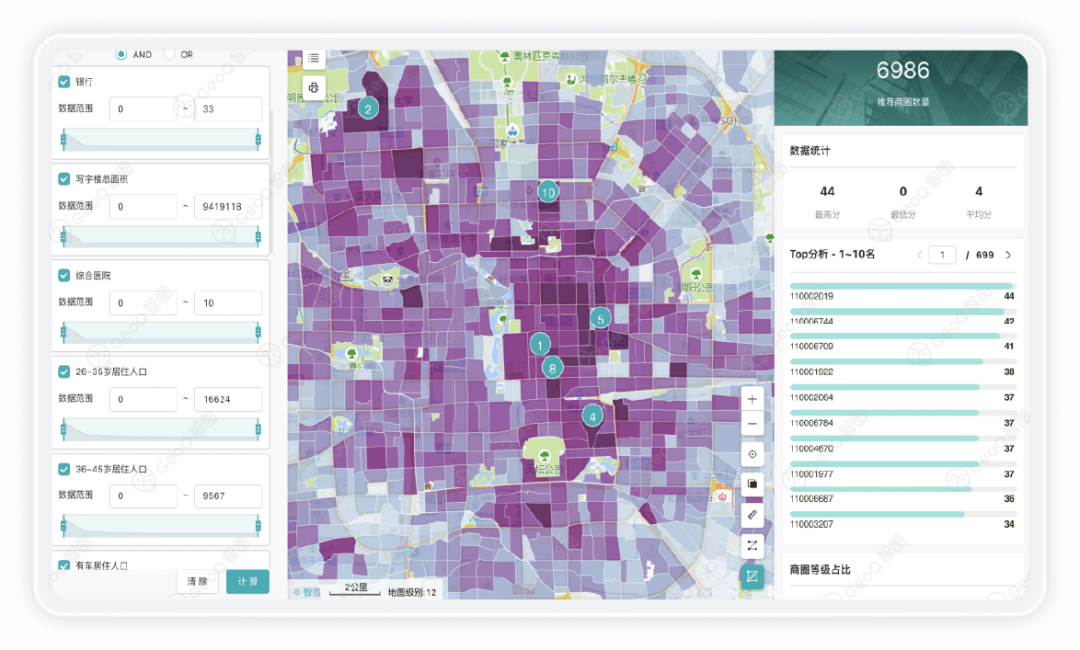Select ranking row 110004670
The width and height of the screenshot is (1080, 650).
[x=902, y=443]
